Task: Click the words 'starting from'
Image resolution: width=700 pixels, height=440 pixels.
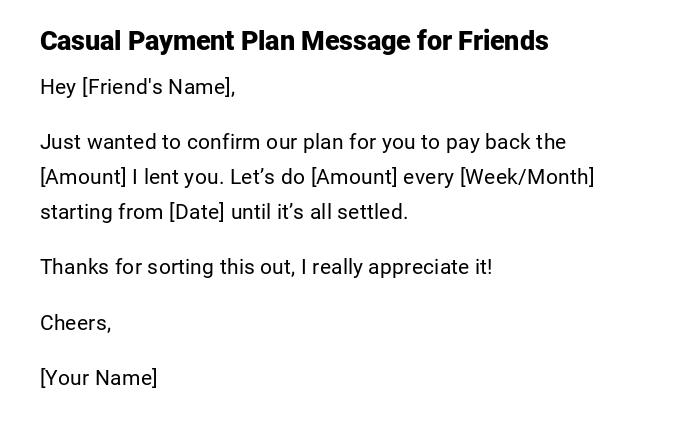Action: click(102, 213)
